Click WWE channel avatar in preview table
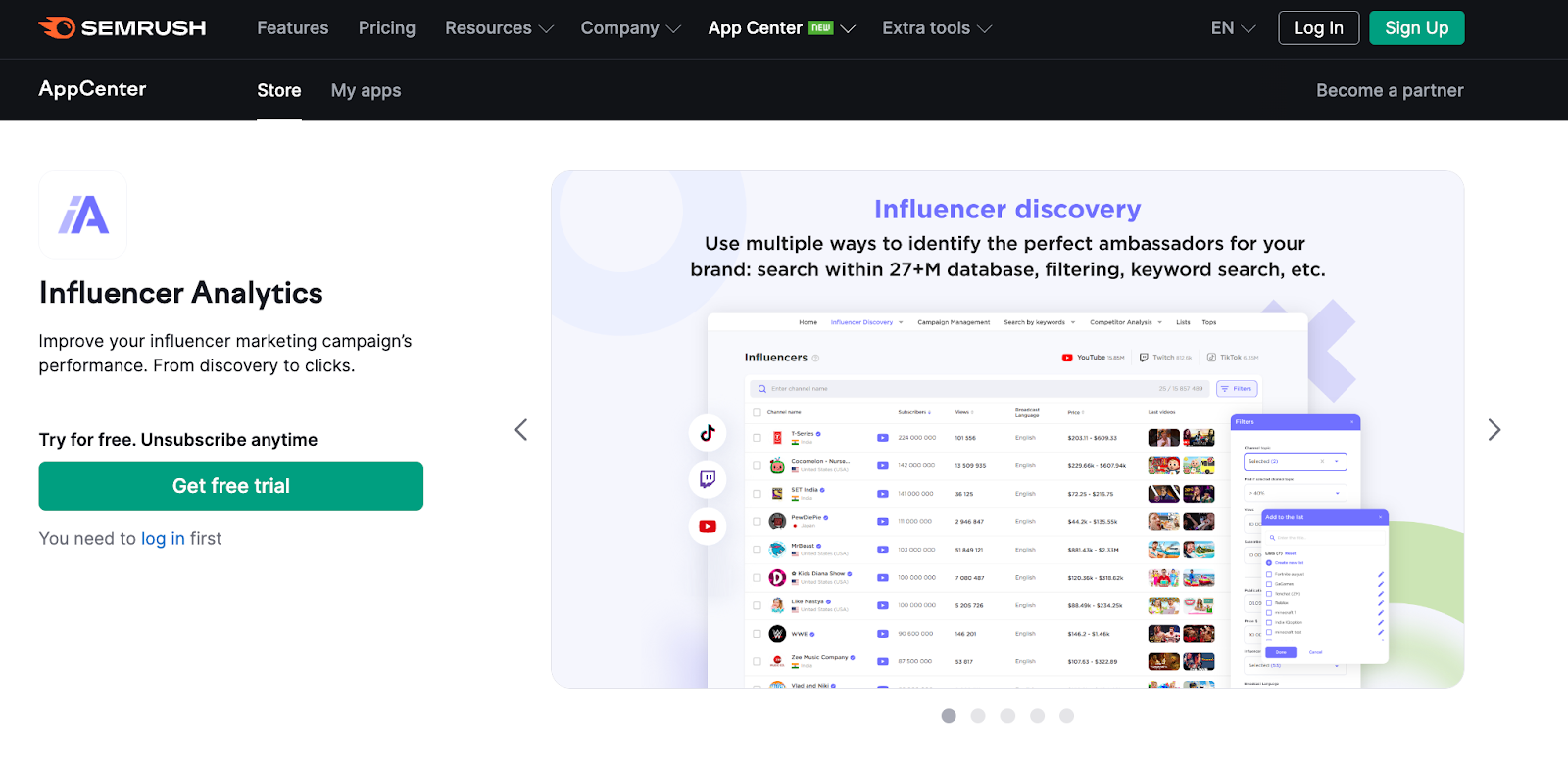The height and width of the screenshot is (768, 1568). click(x=777, y=634)
